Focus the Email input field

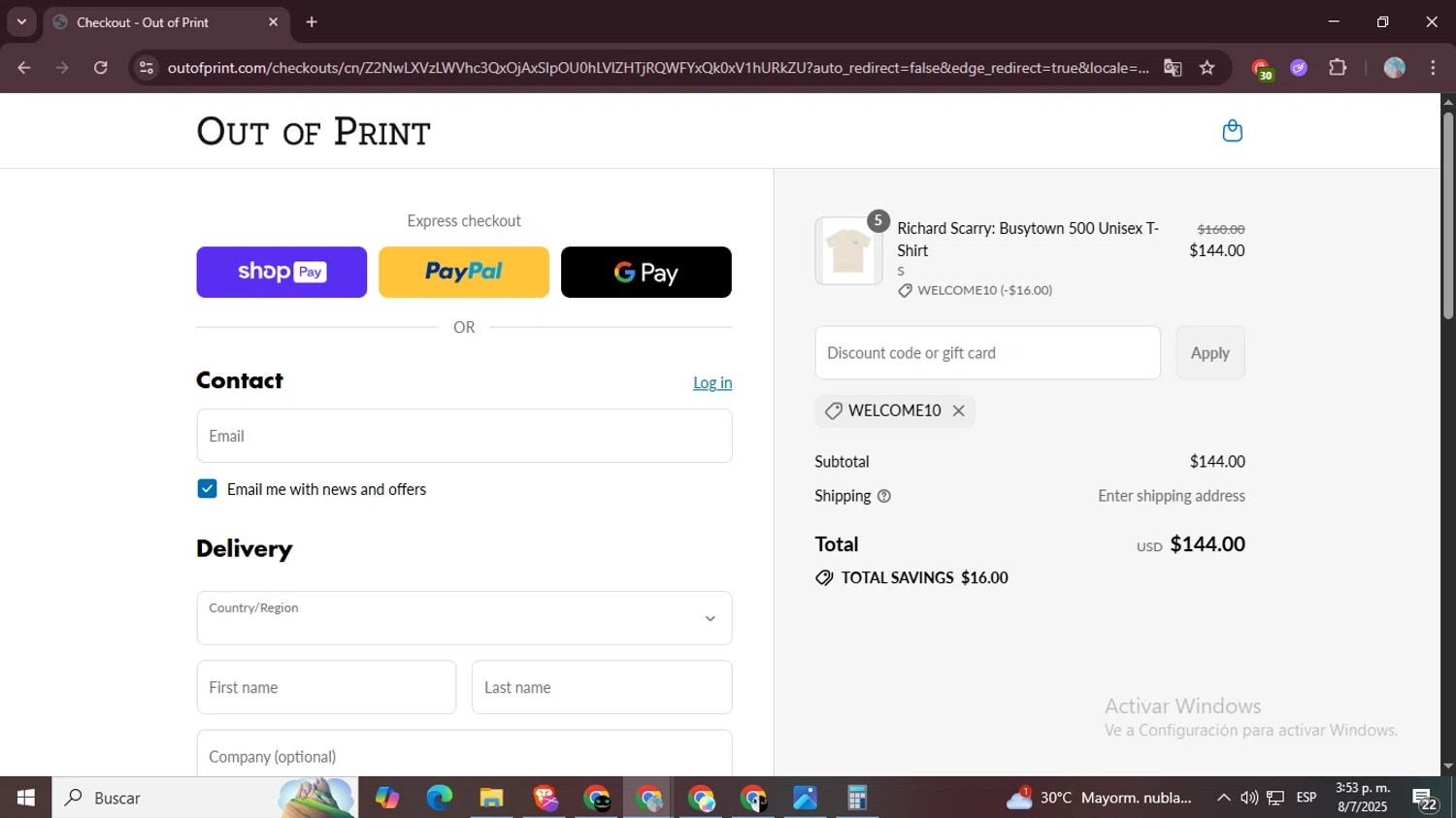[464, 436]
